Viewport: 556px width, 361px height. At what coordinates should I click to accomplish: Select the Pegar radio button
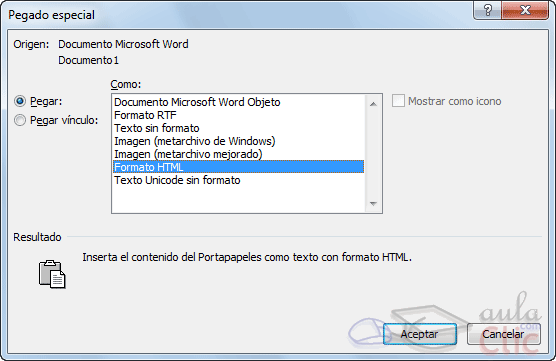[x=20, y=101]
